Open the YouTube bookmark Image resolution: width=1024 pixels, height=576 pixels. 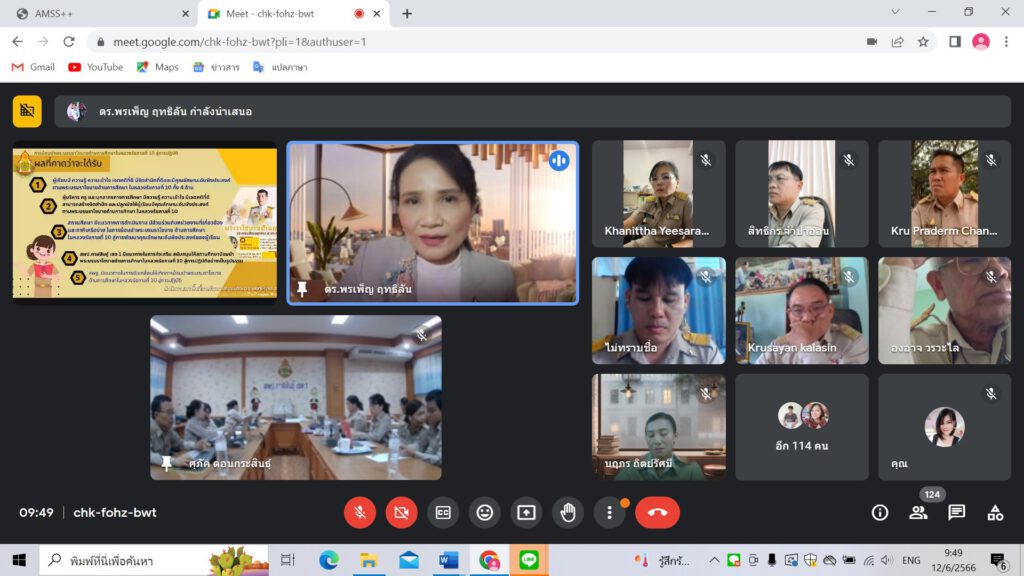[96, 67]
